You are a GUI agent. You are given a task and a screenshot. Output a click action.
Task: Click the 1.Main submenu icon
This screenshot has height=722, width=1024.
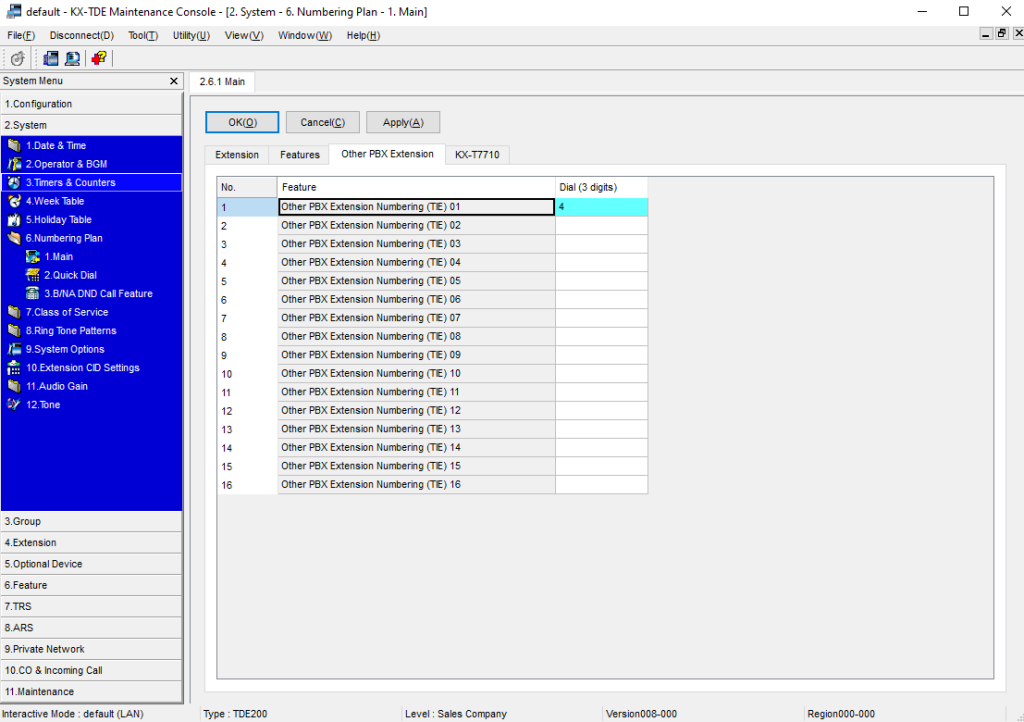33,257
